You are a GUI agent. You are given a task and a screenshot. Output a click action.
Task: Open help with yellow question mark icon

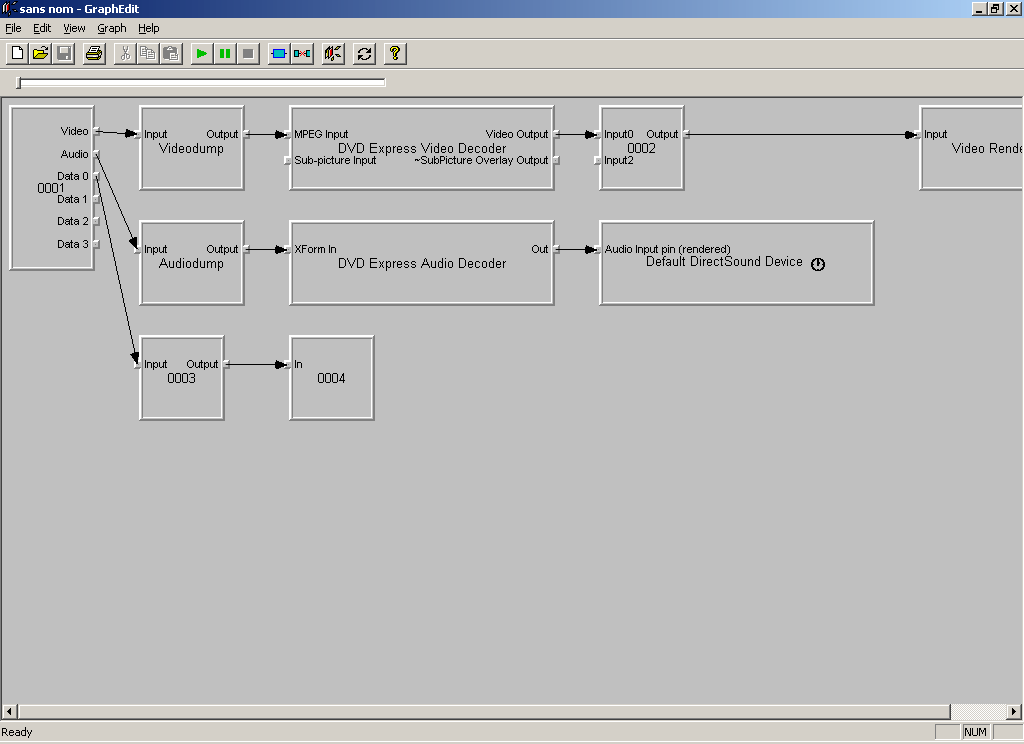click(395, 54)
